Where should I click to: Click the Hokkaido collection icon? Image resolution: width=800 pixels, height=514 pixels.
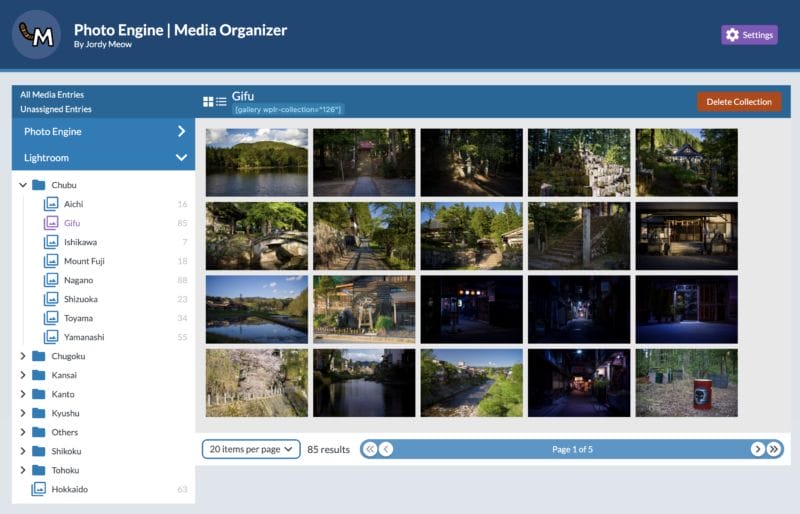[x=38, y=489]
